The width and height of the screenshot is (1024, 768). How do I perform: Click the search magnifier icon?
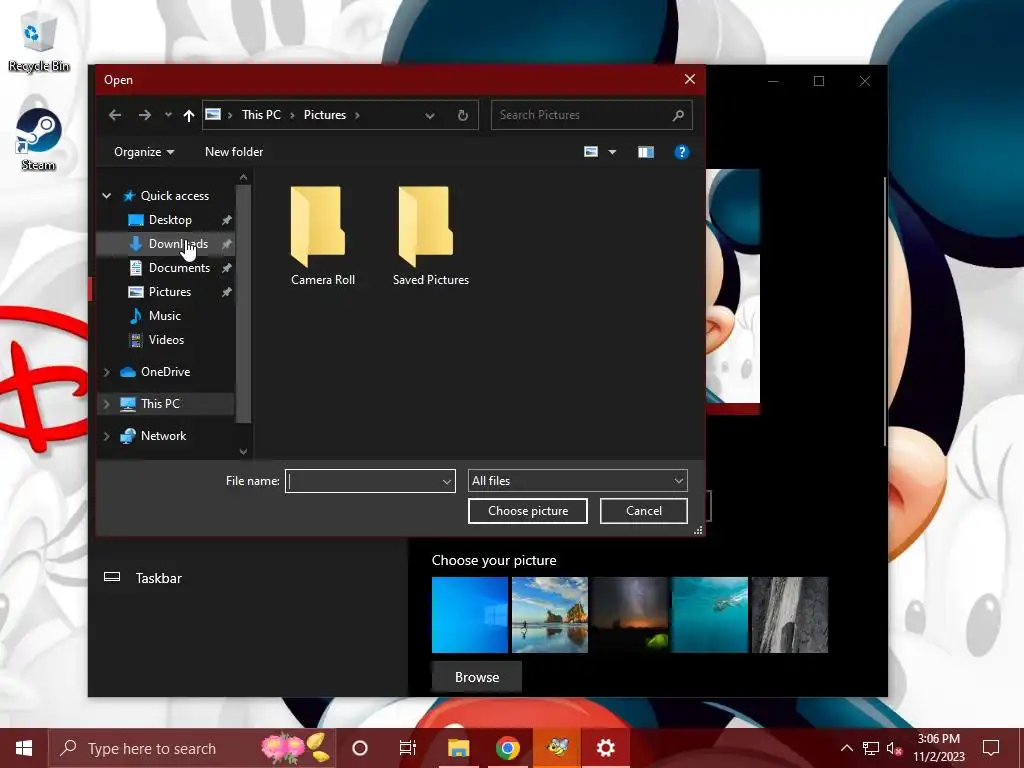pyautogui.click(x=679, y=115)
